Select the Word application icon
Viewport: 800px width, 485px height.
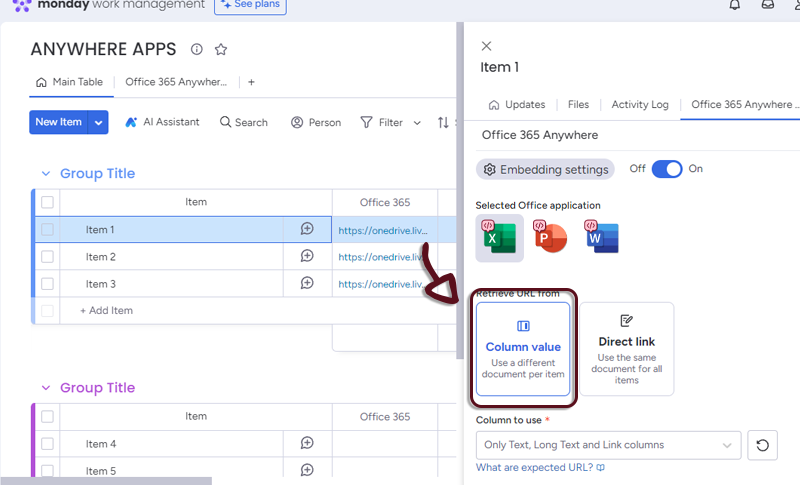602,238
